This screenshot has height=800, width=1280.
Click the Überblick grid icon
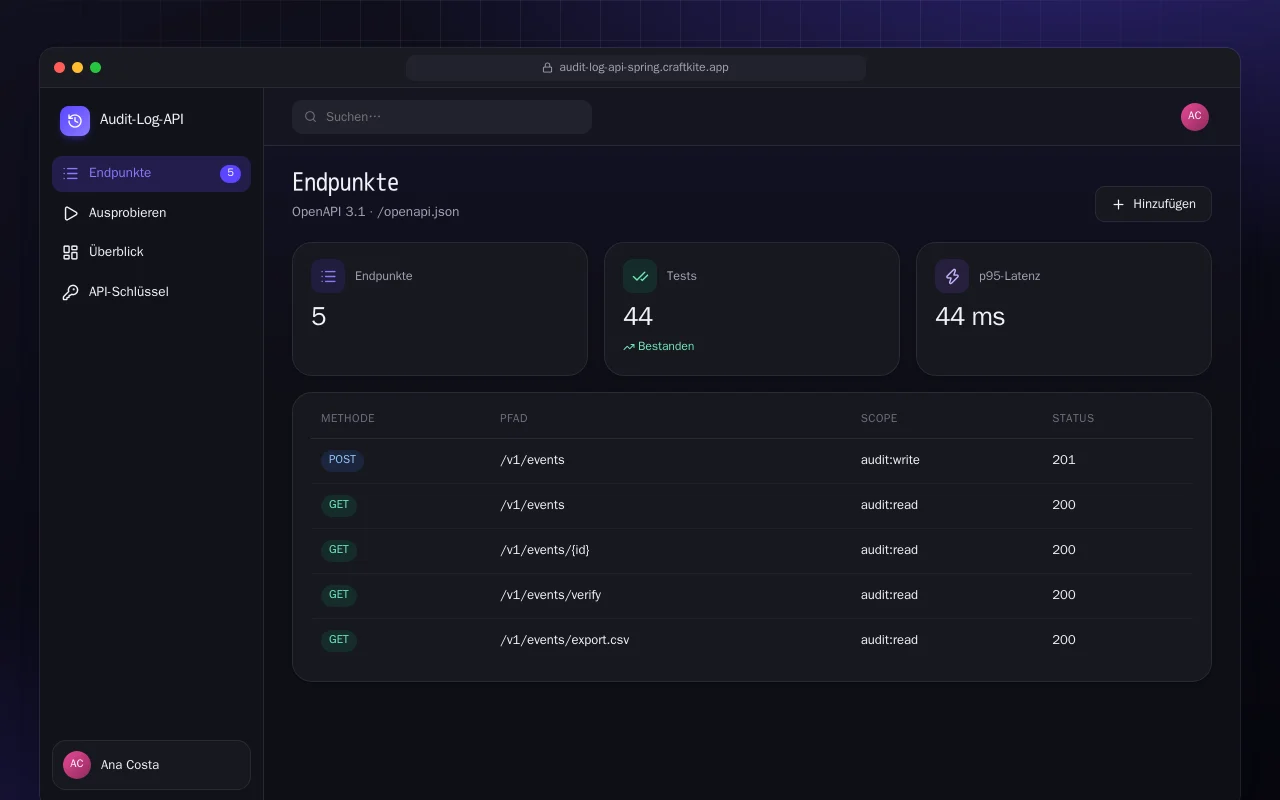(70, 252)
